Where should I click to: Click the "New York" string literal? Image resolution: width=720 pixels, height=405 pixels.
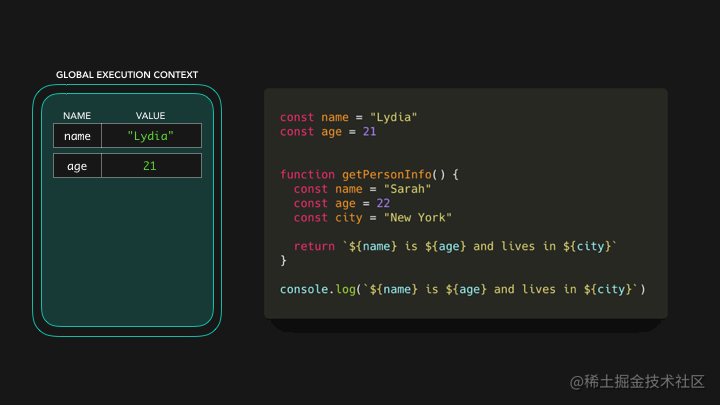click(x=417, y=218)
